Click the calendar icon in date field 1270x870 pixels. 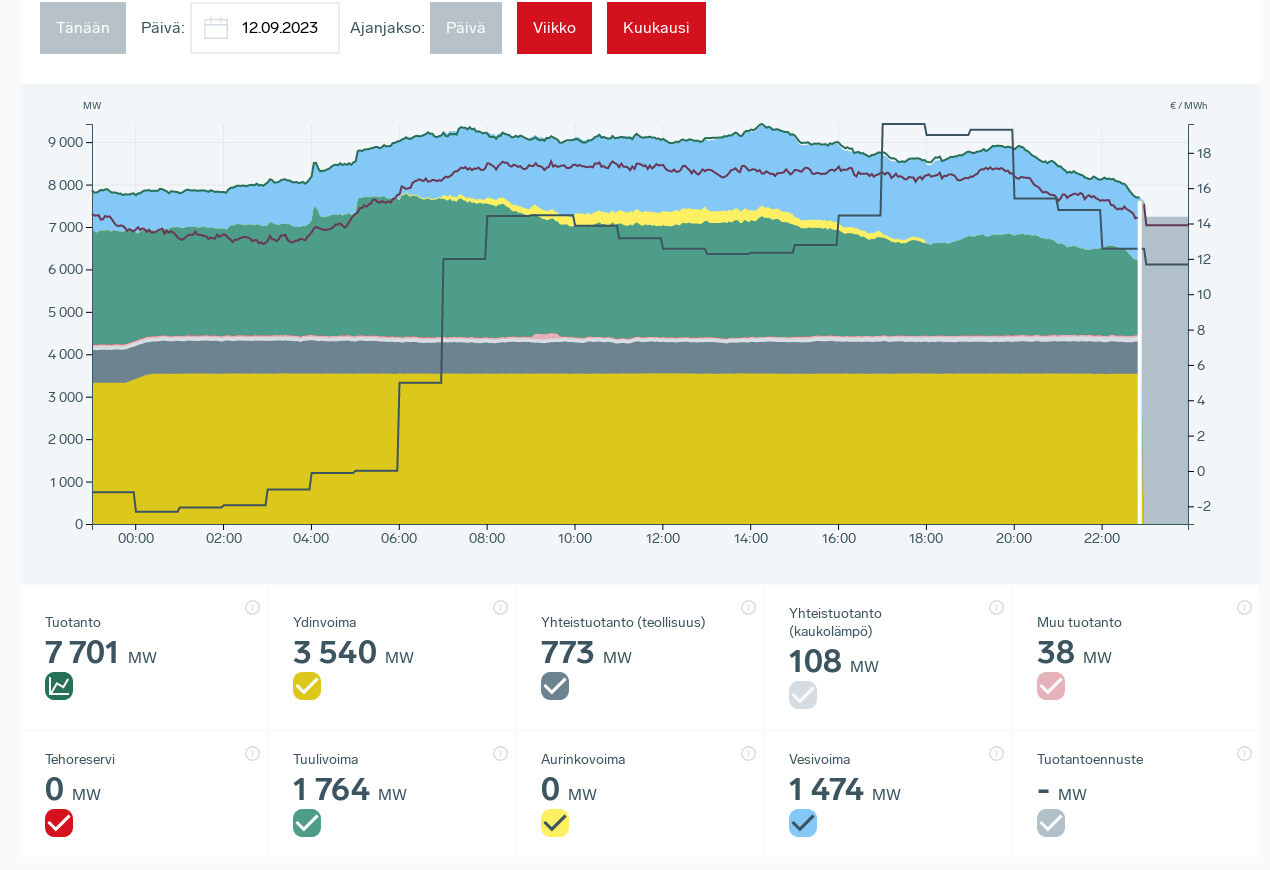click(x=216, y=28)
